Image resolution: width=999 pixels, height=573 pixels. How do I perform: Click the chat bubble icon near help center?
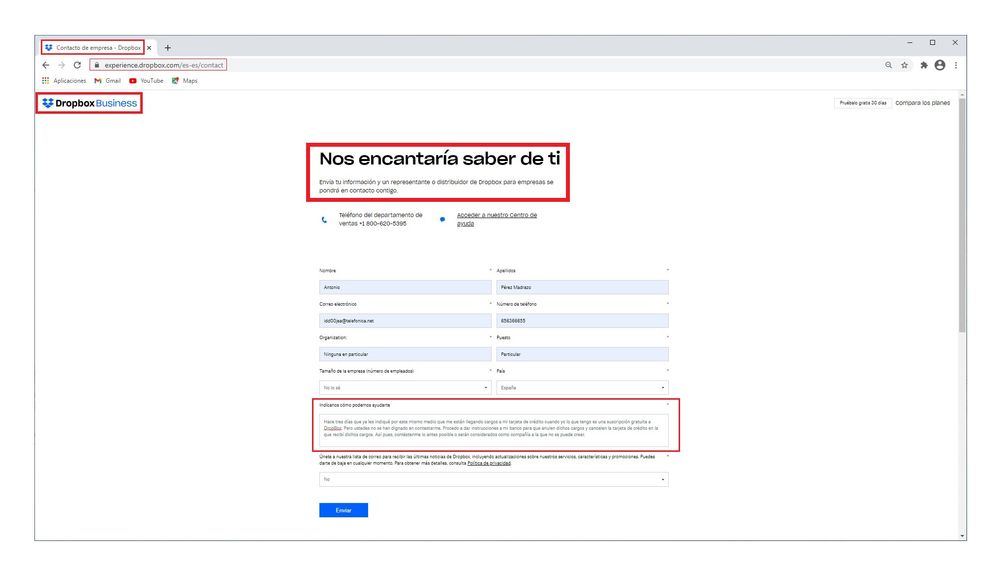pos(442,219)
